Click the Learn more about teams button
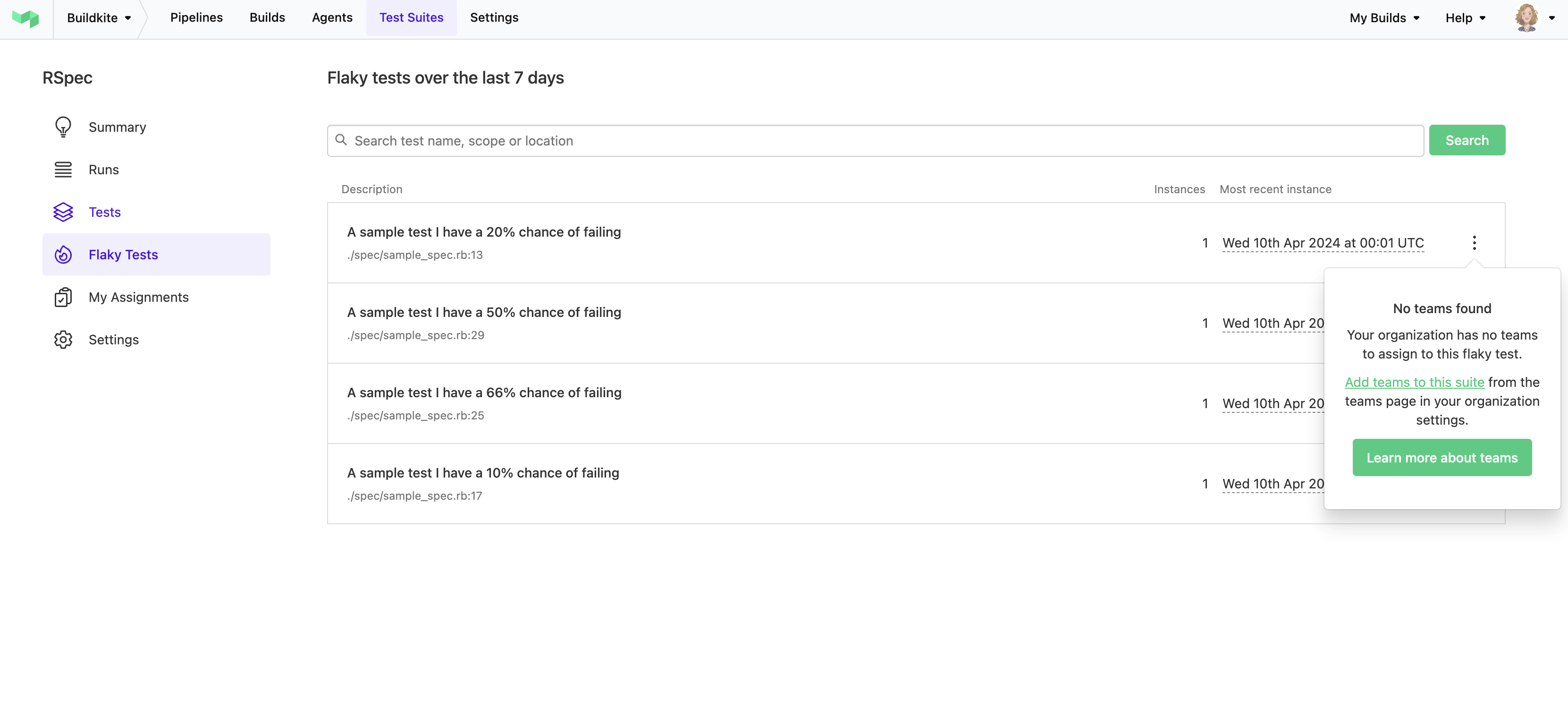 tap(1442, 457)
